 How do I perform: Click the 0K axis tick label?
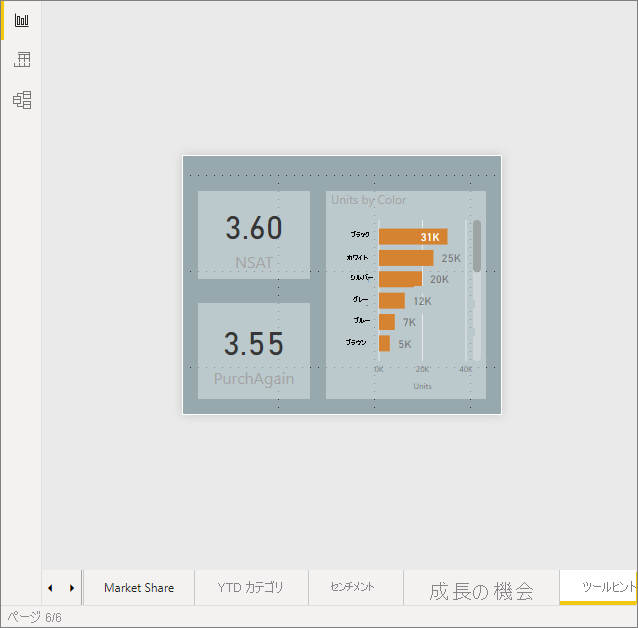379,369
